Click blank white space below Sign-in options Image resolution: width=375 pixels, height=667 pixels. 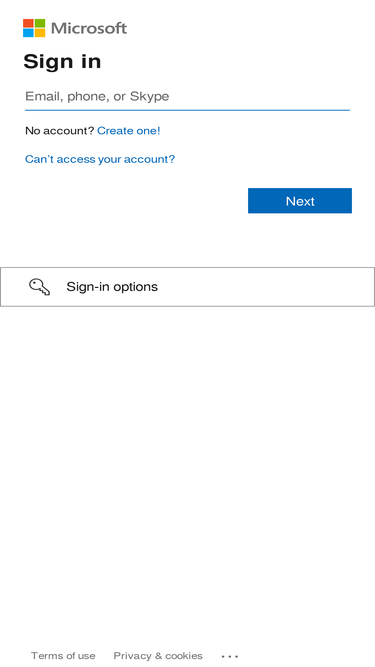[187, 468]
